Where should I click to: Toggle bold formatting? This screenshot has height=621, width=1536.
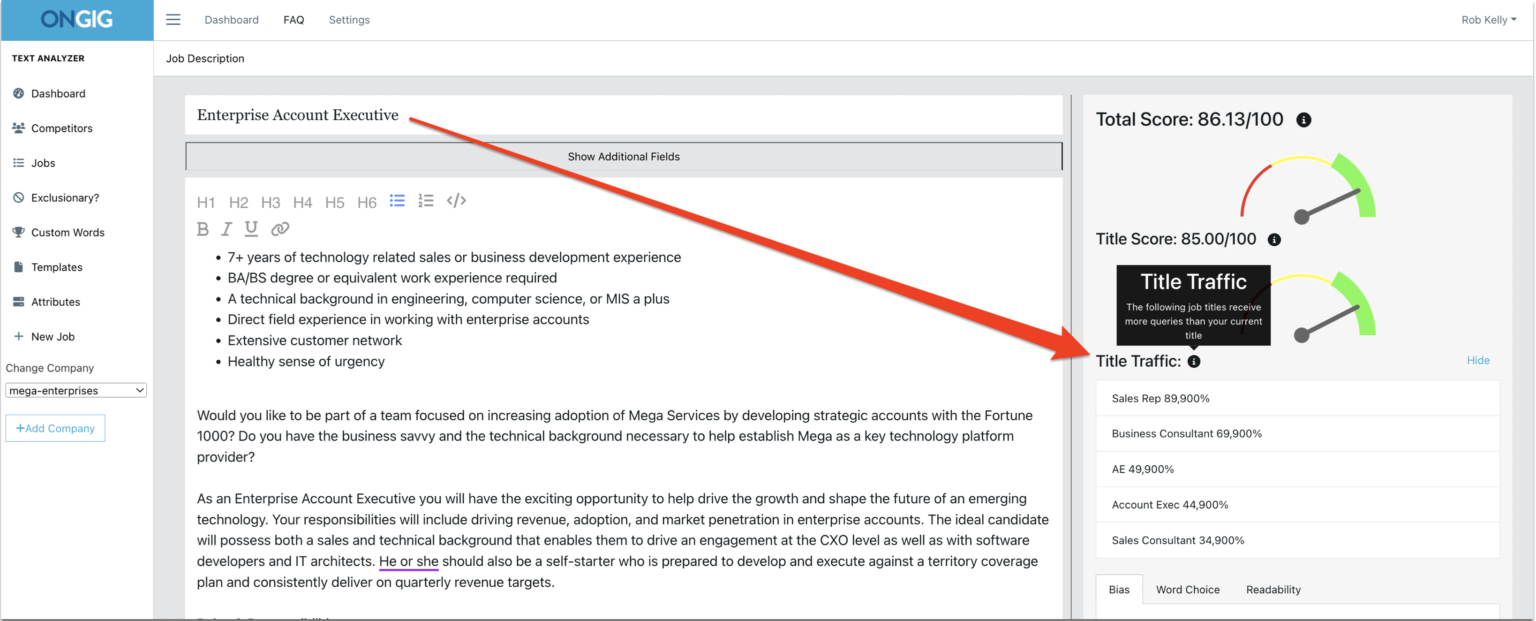point(203,228)
